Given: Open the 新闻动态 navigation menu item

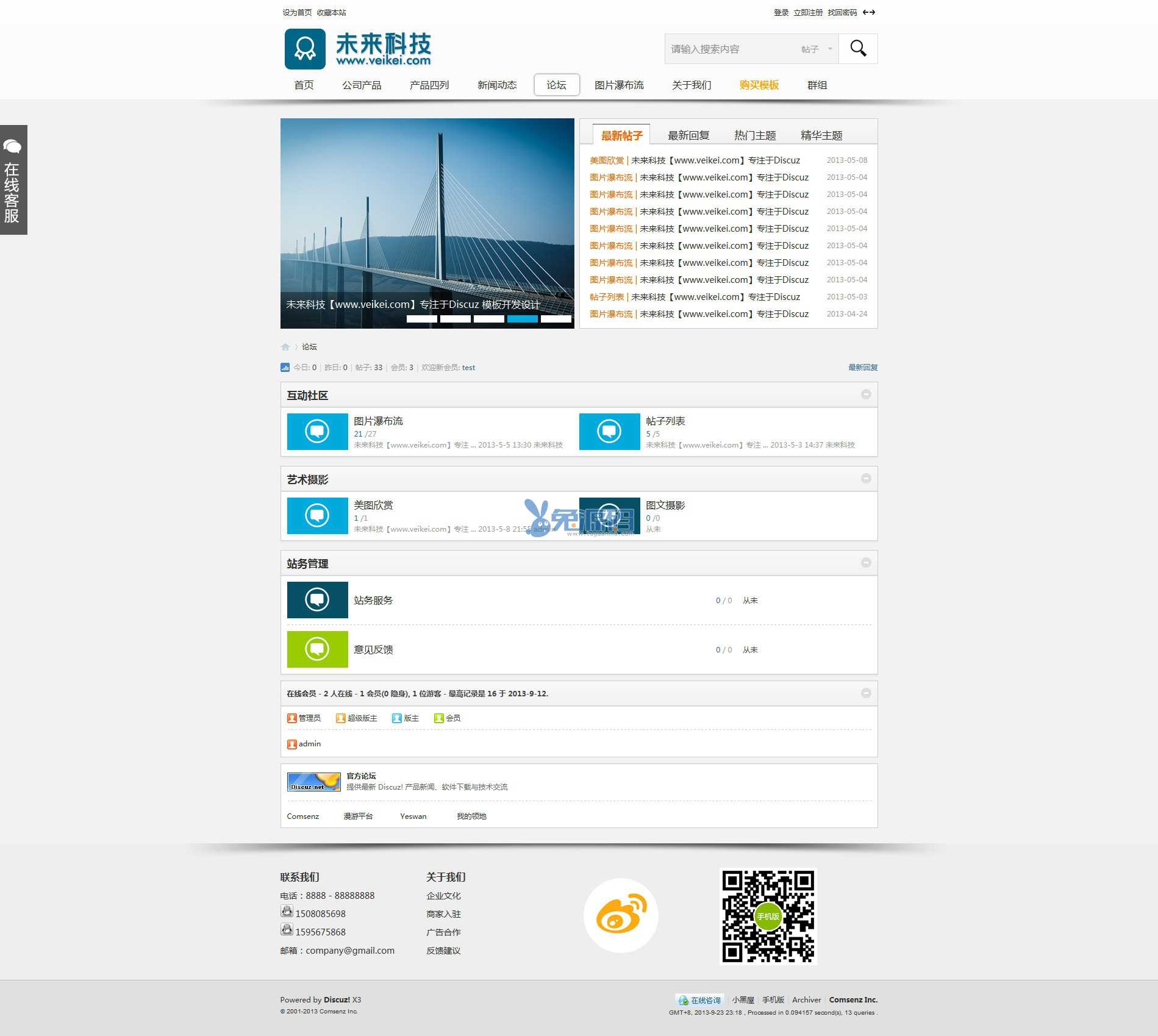Looking at the screenshot, I should (x=496, y=85).
